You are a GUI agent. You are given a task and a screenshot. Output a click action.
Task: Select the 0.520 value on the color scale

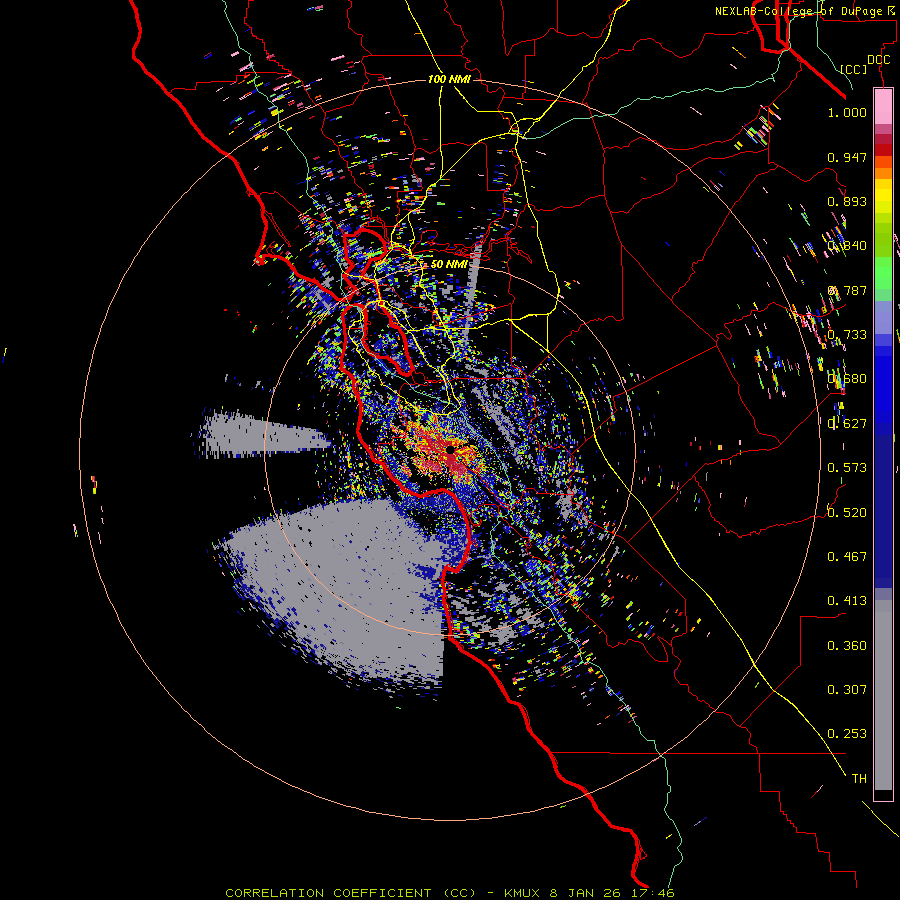[x=847, y=512]
